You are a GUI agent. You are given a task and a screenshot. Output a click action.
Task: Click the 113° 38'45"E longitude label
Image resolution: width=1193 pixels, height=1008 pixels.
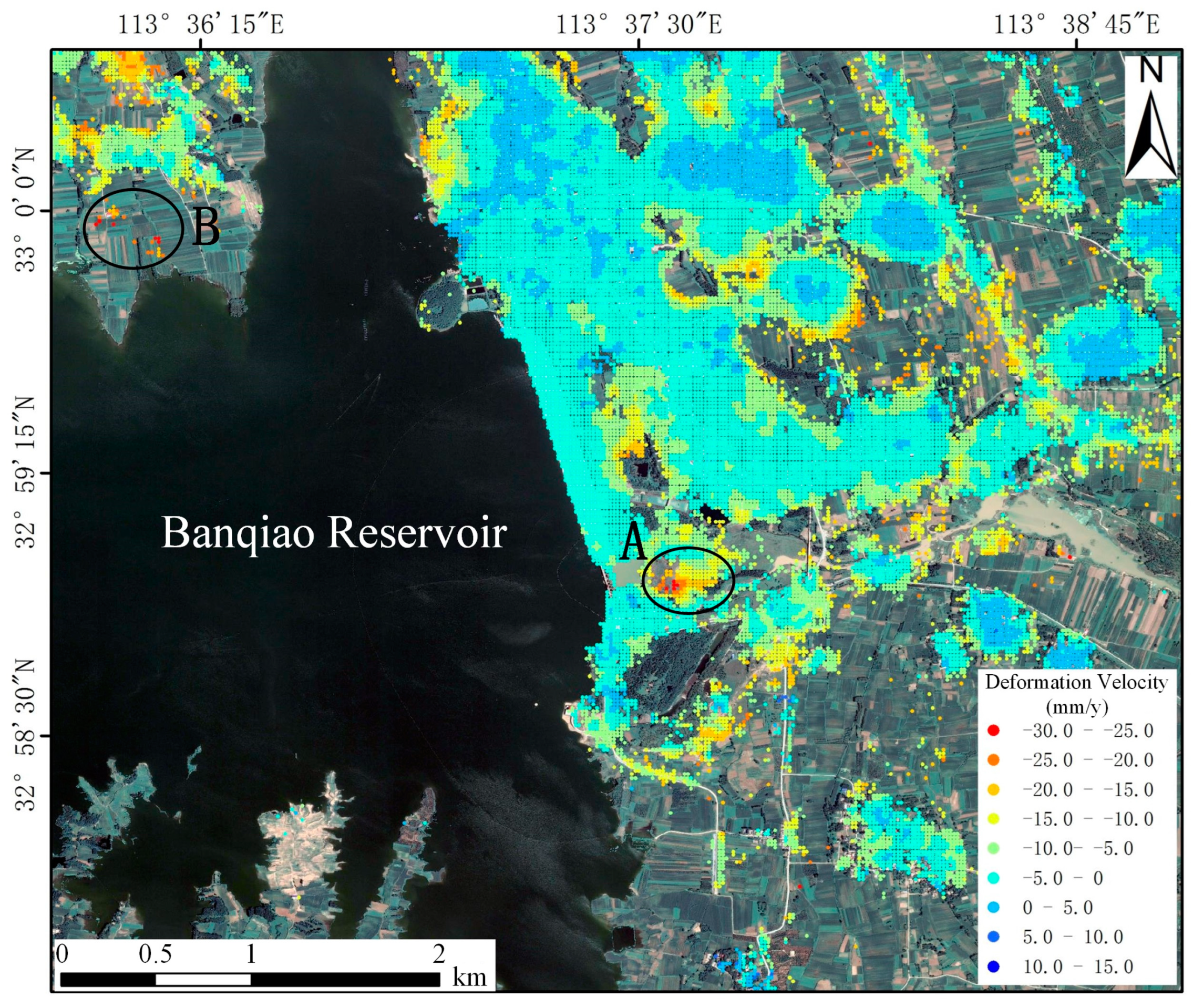[x=1076, y=25]
